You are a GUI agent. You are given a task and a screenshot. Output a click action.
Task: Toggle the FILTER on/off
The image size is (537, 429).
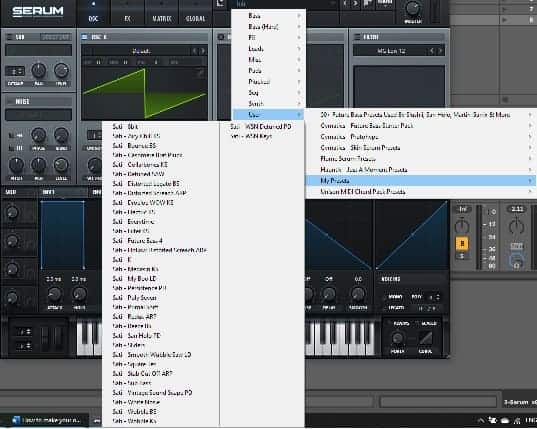357,37
